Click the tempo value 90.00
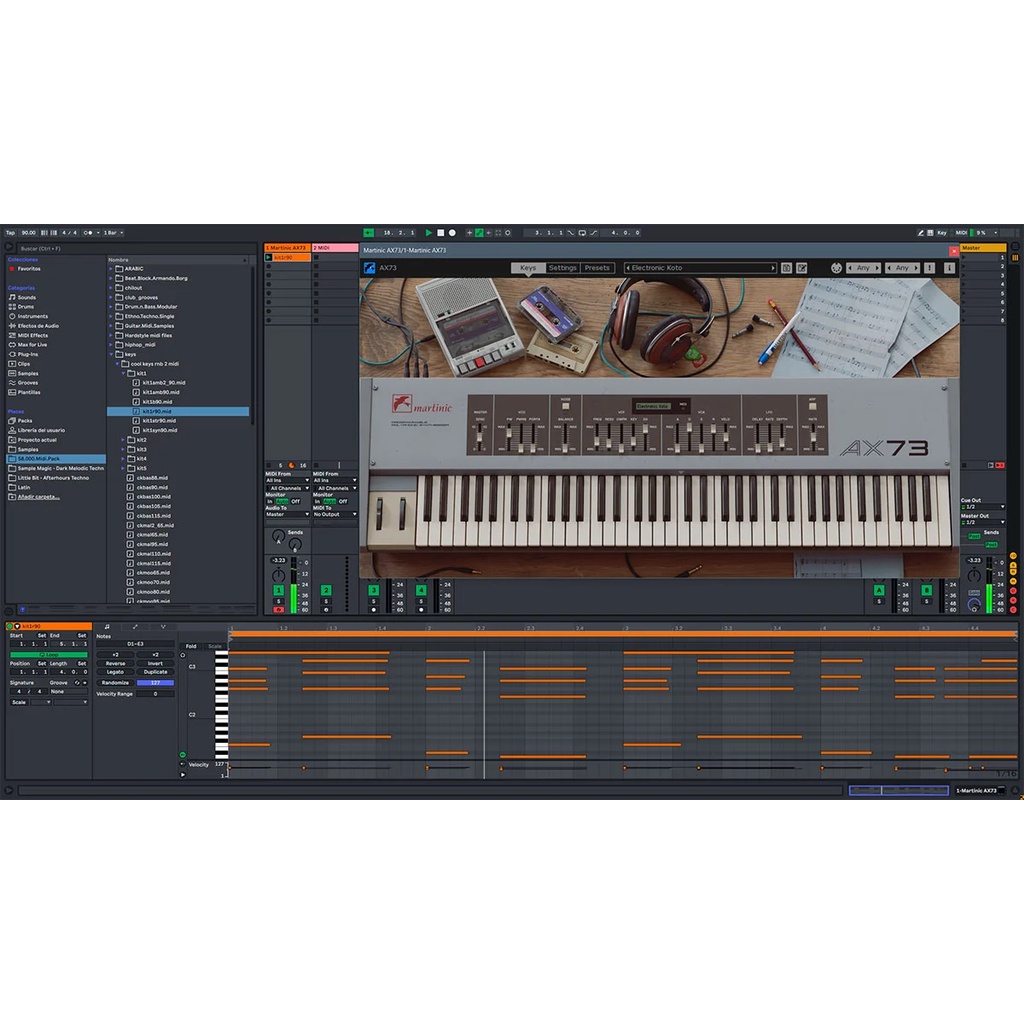 pyautogui.click(x=29, y=232)
